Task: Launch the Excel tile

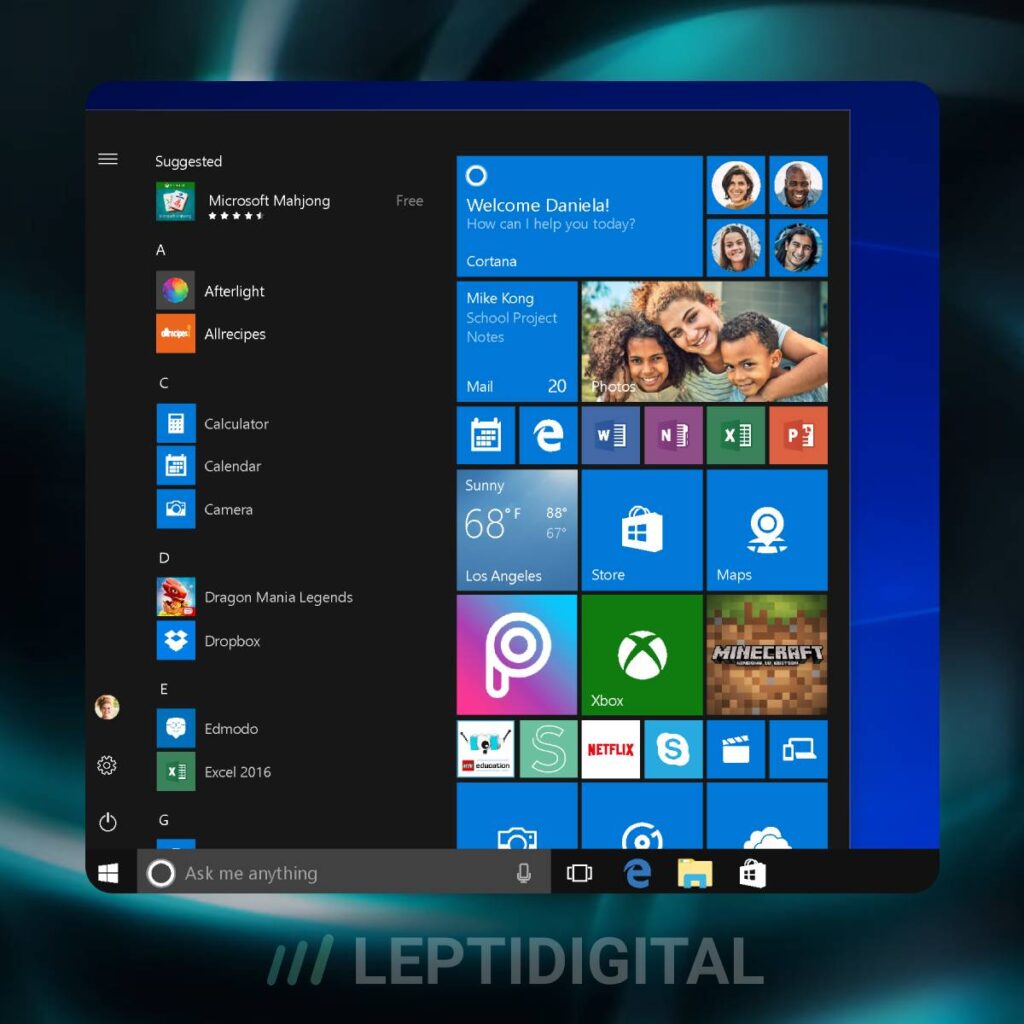Action: pyautogui.click(x=736, y=435)
